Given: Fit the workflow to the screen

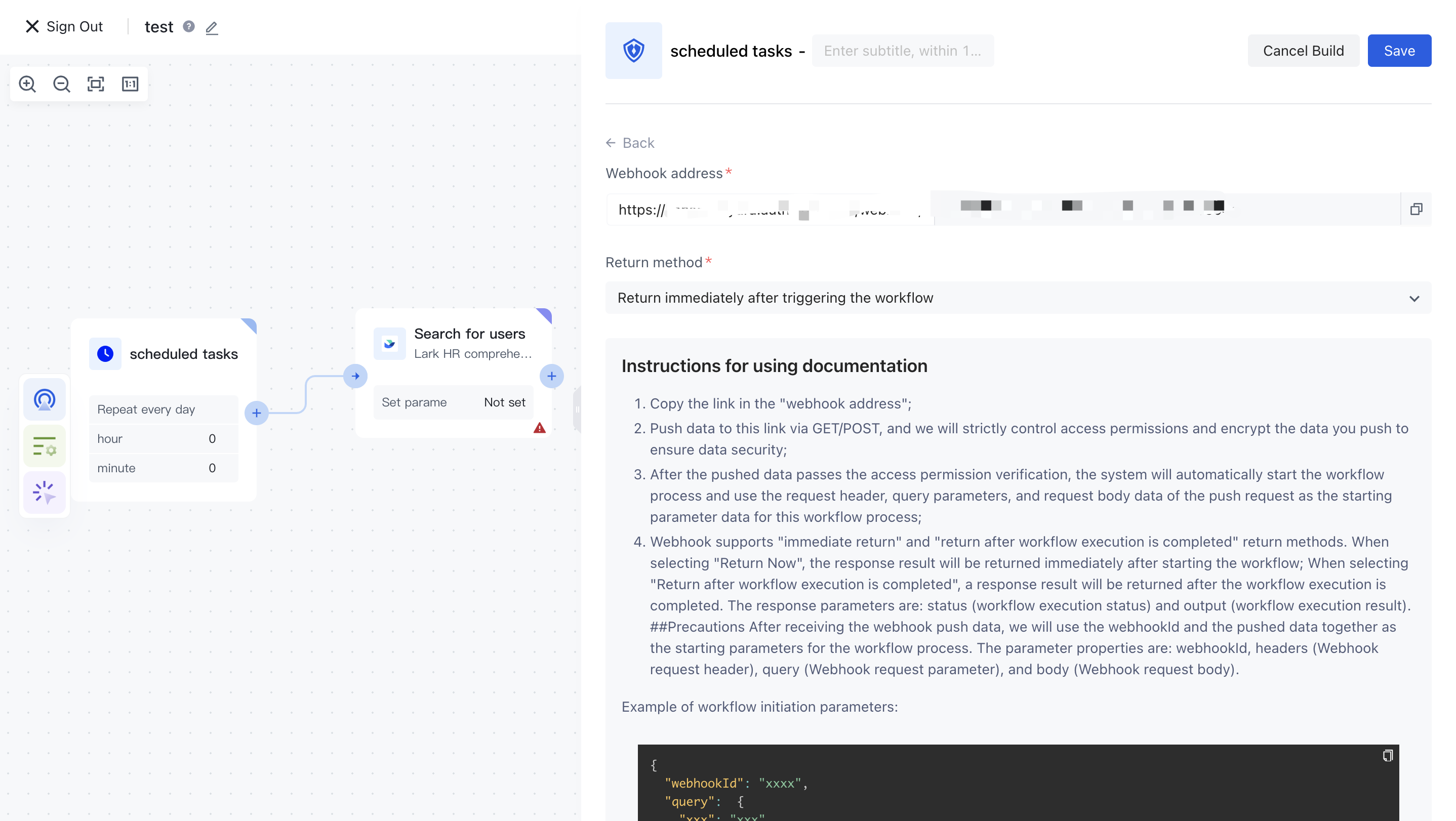Looking at the screenshot, I should click(96, 84).
